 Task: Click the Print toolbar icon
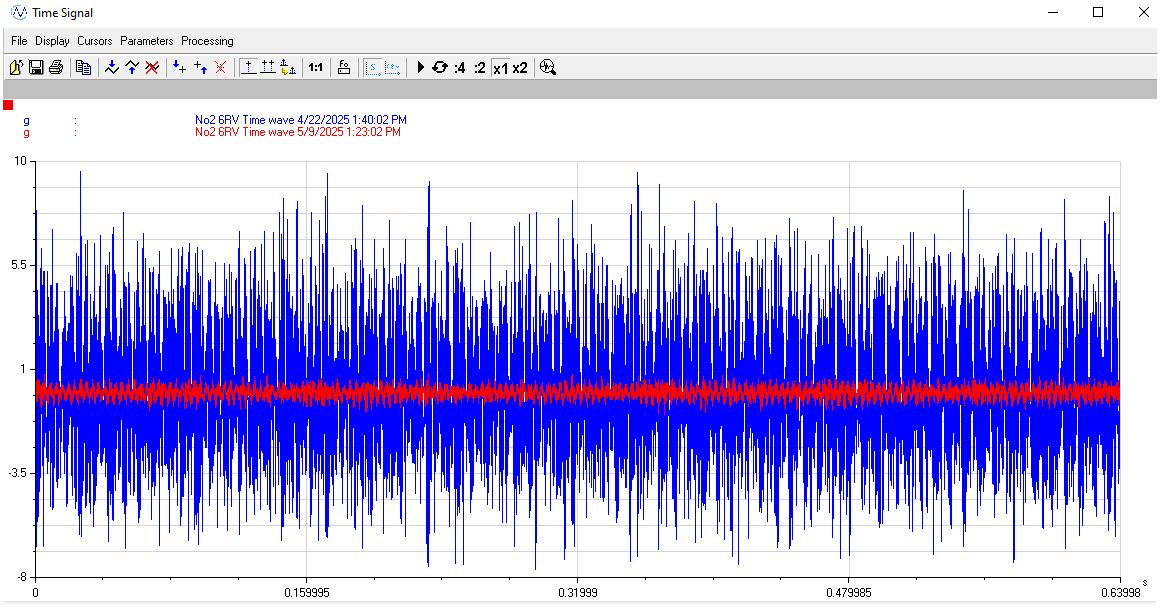tap(56, 67)
